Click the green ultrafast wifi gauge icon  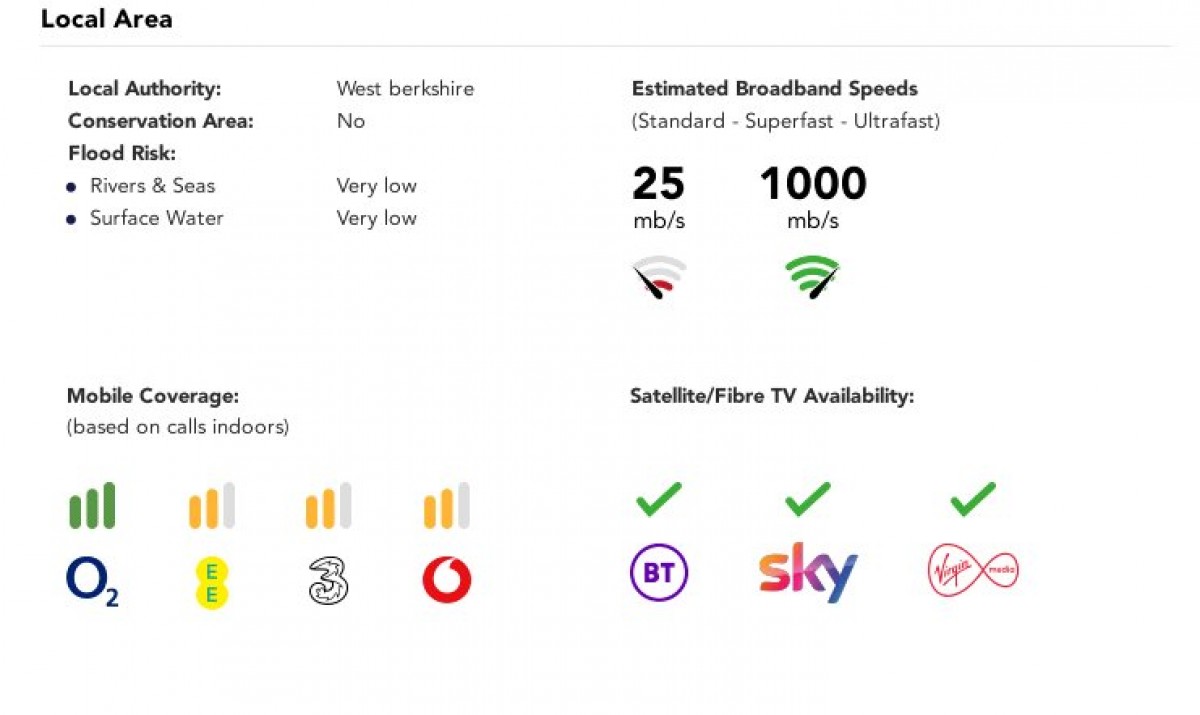812,278
